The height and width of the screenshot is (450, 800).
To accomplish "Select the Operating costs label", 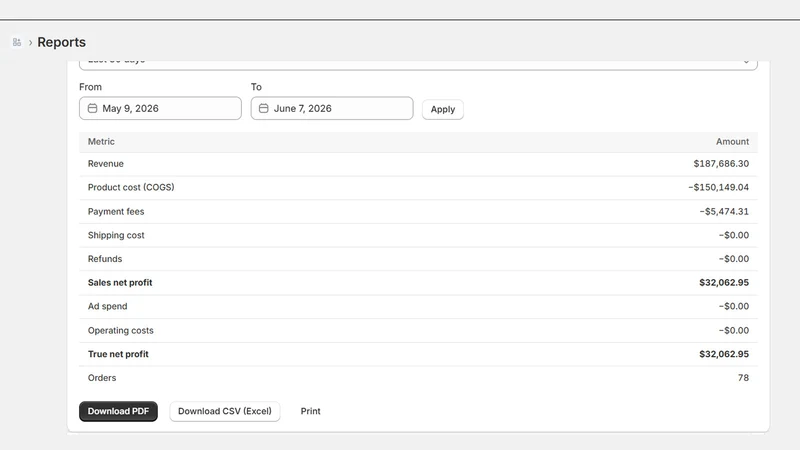I will click(120, 331).
